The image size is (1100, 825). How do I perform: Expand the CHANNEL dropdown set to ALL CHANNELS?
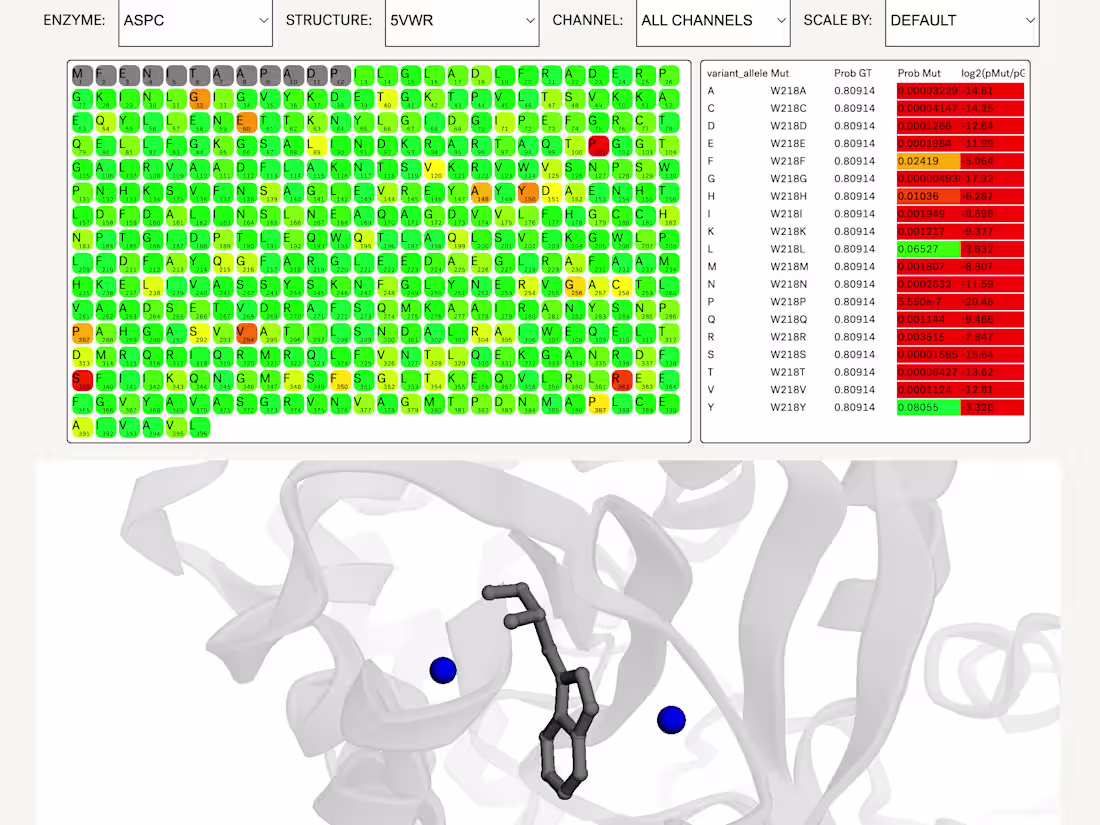point(712,20)
